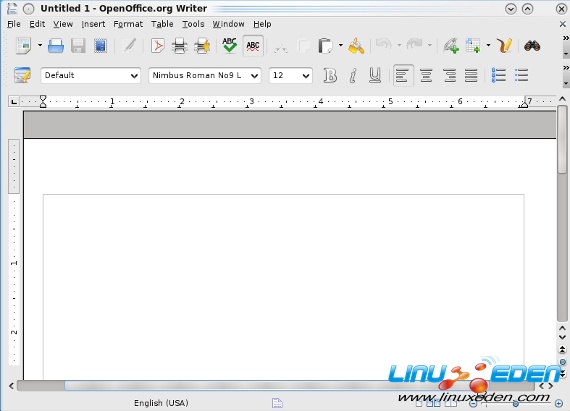The width and height of the screenshot is (570, 411).
Task: Open the Page Preview icon
Action: (x=202, y=46)
